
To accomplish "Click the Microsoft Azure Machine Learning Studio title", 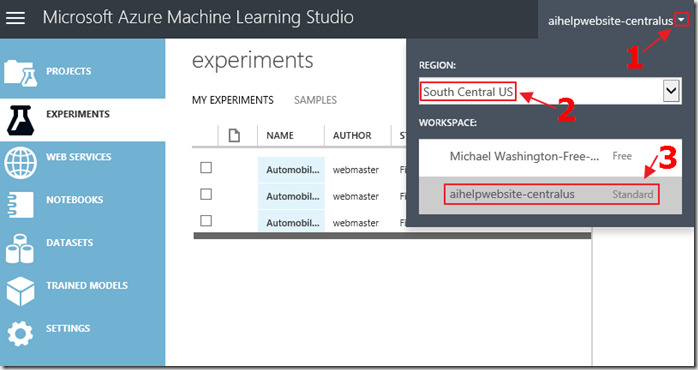I will pyautogui.click(x=198, y=17).
